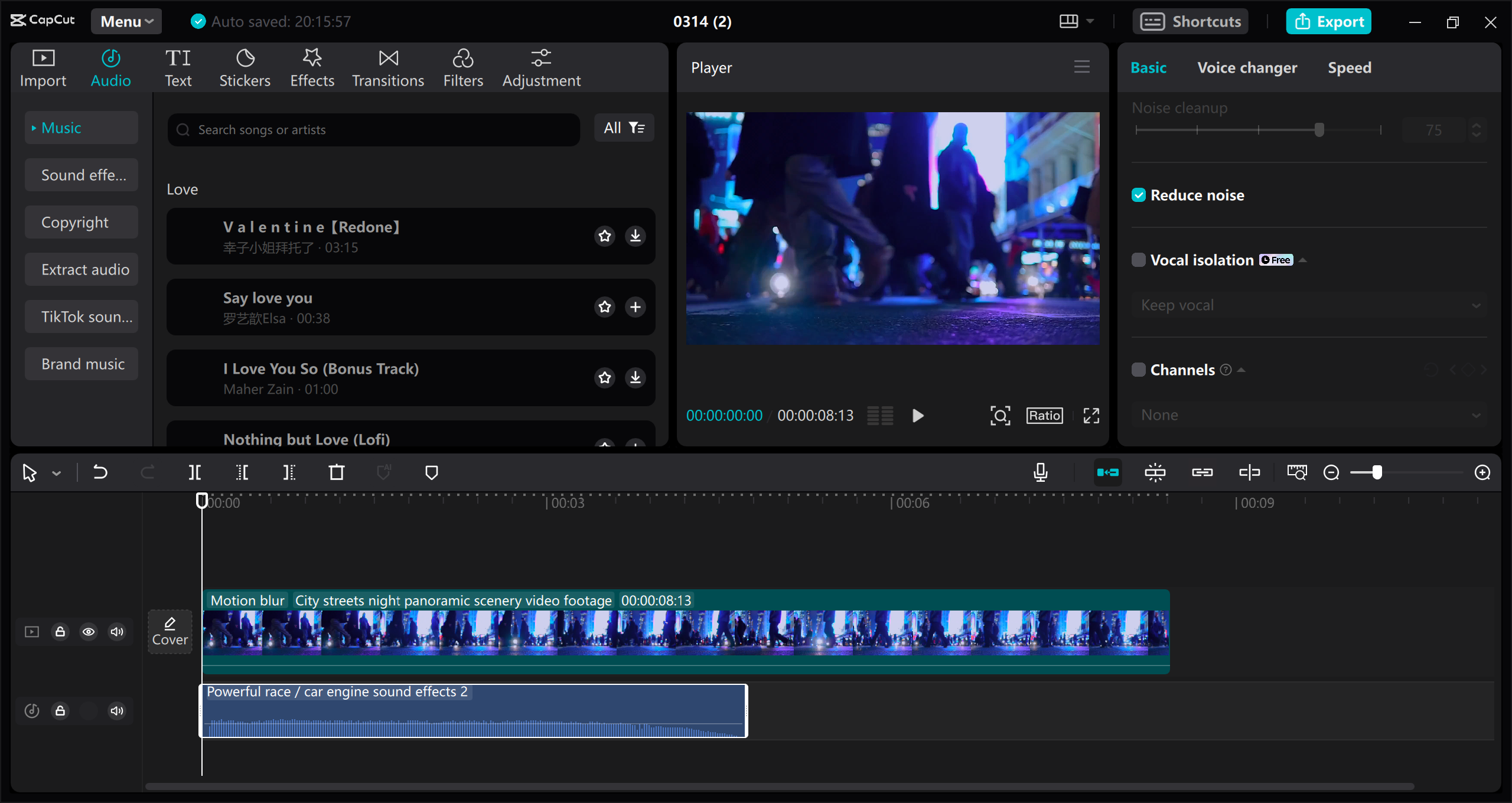
Task: Open the Menu dropdown
Action: click(x=126, y=21)
